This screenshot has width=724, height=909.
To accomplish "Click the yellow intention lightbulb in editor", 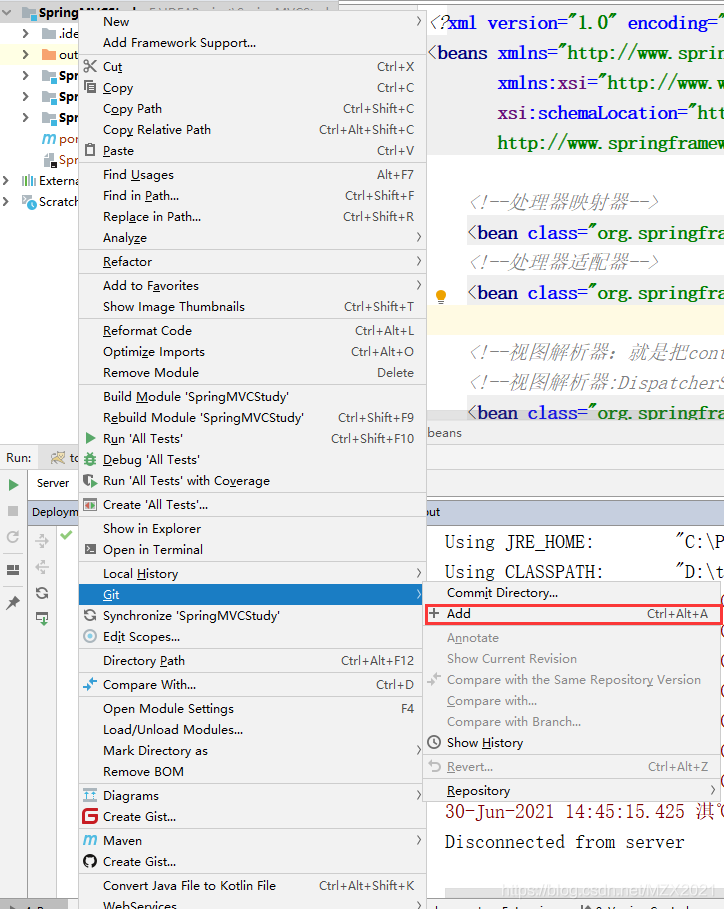I will click(x=441, y=296).
